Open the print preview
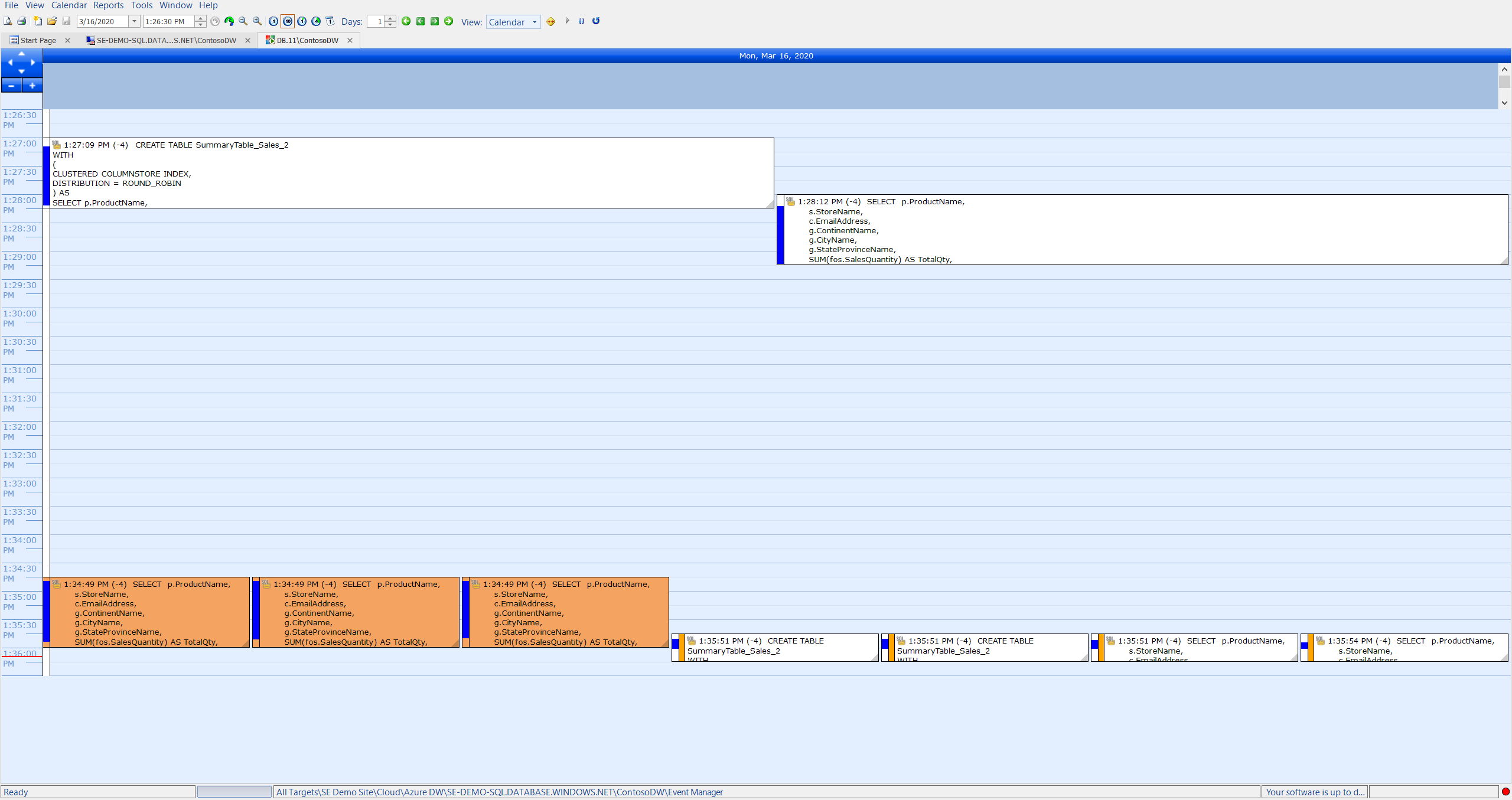Screen dimensions: 1512x800 click(x=8, y=21)
